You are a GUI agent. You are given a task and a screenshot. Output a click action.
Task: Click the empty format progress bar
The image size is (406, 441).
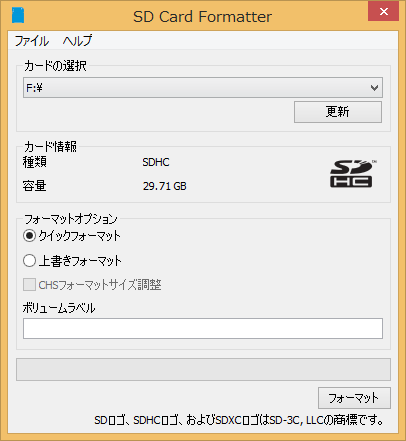point(203,369)
